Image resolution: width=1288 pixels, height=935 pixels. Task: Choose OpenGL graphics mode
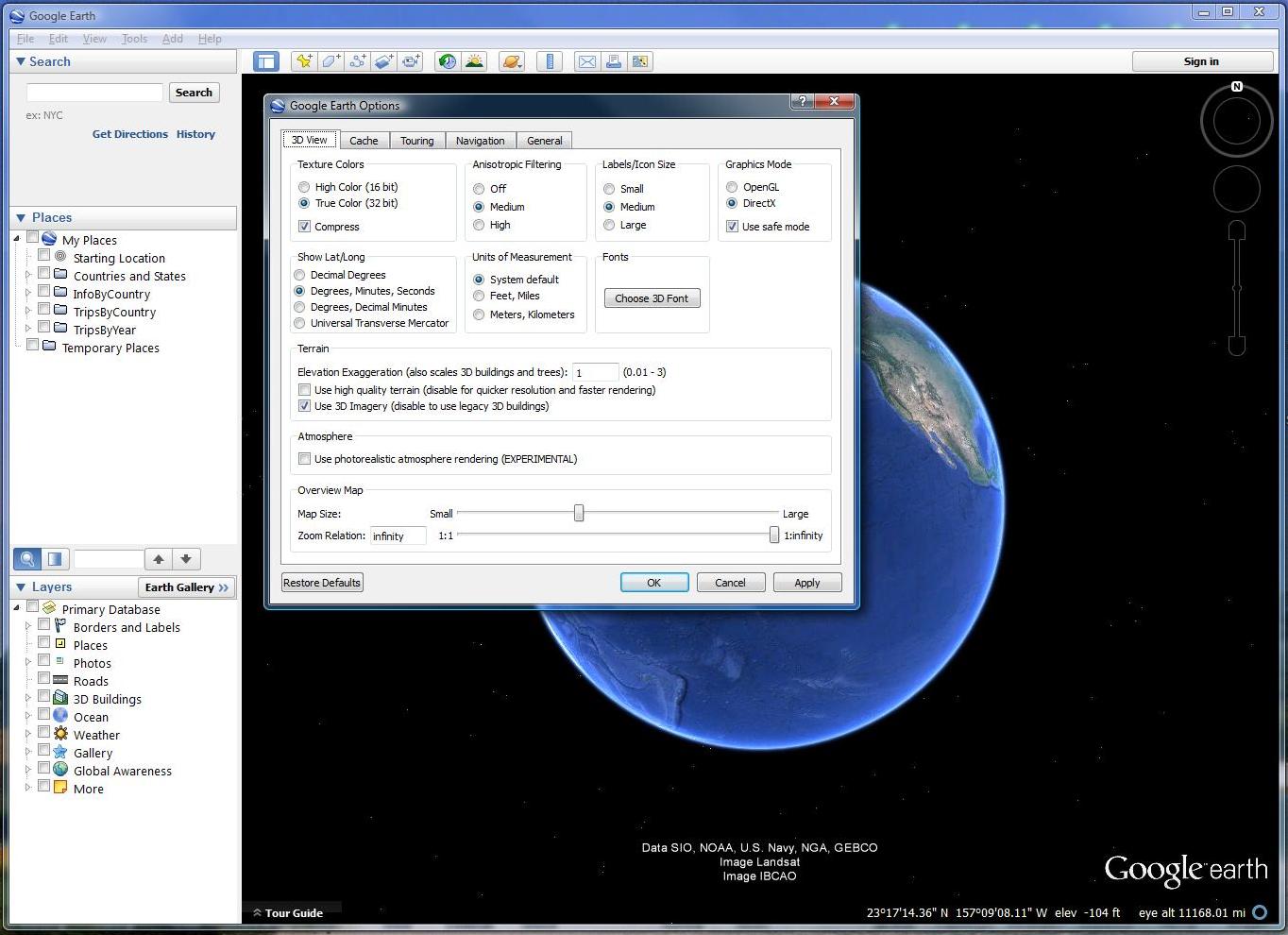click(732, 187)
